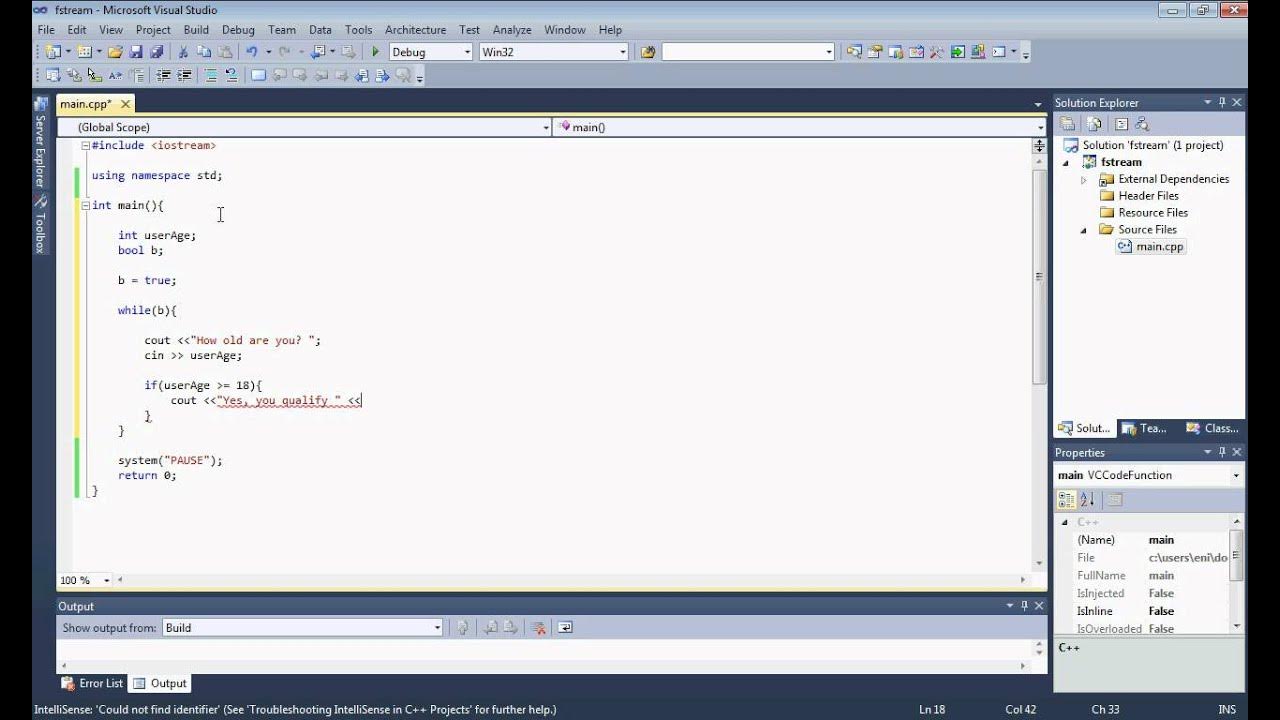Click the IsInline property row
Viewport: 1280px width, 720px height.
click(1149, 611)
